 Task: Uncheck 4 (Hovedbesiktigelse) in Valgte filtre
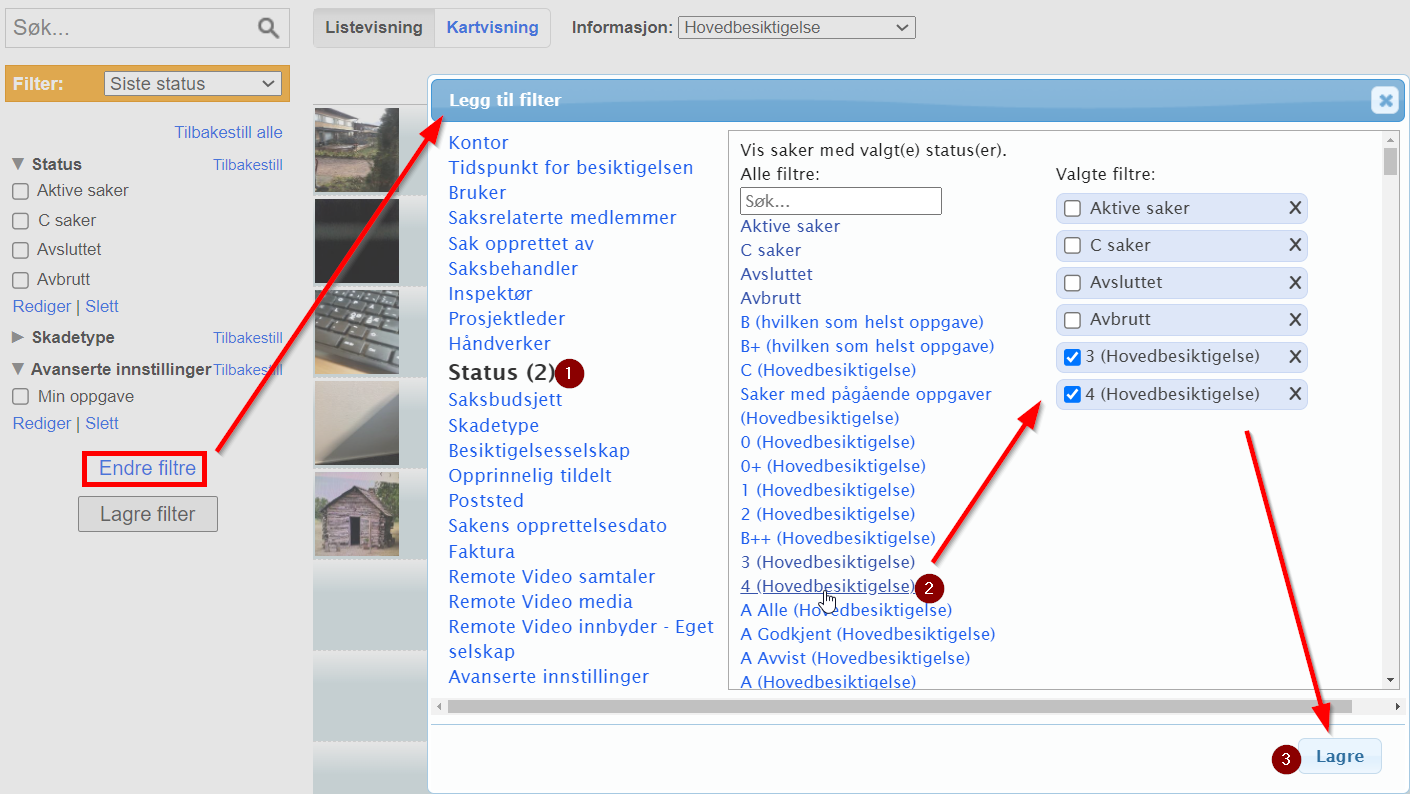[1072, 394]
